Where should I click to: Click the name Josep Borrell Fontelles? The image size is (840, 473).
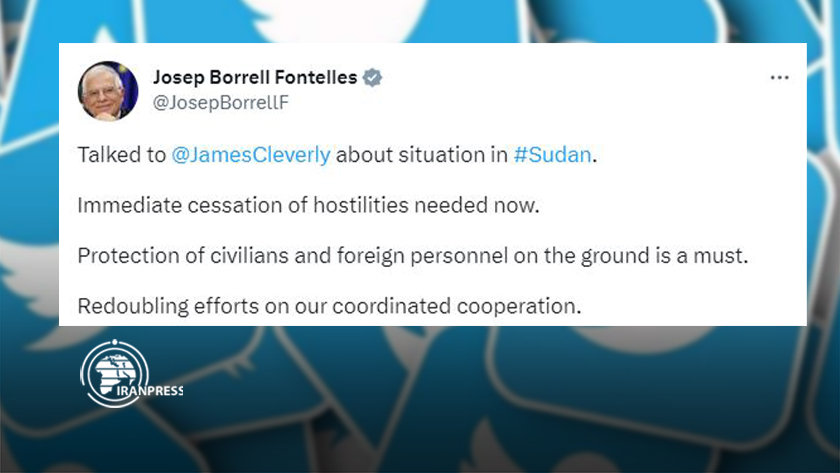(255, 78)
